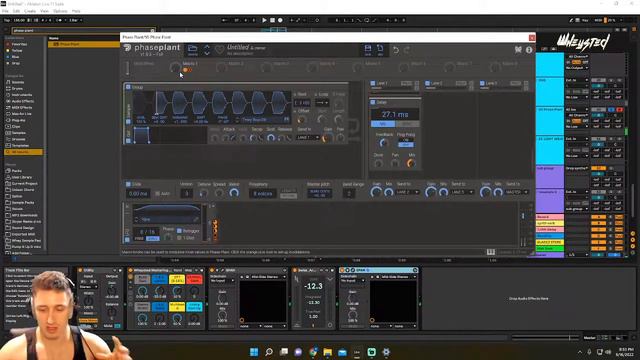Click the Save preset icon in Phase Plant
The width and height of the screenshot is (640, 360).
368,49
